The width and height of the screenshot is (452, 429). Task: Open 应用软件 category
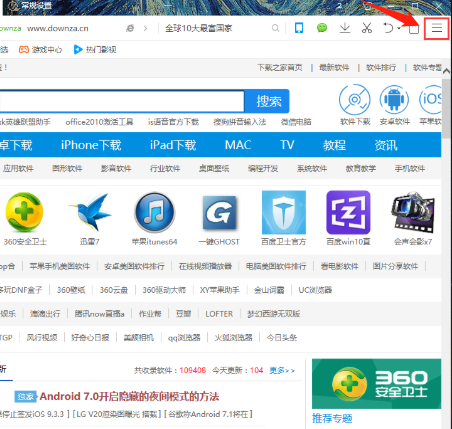coord(18,168)
